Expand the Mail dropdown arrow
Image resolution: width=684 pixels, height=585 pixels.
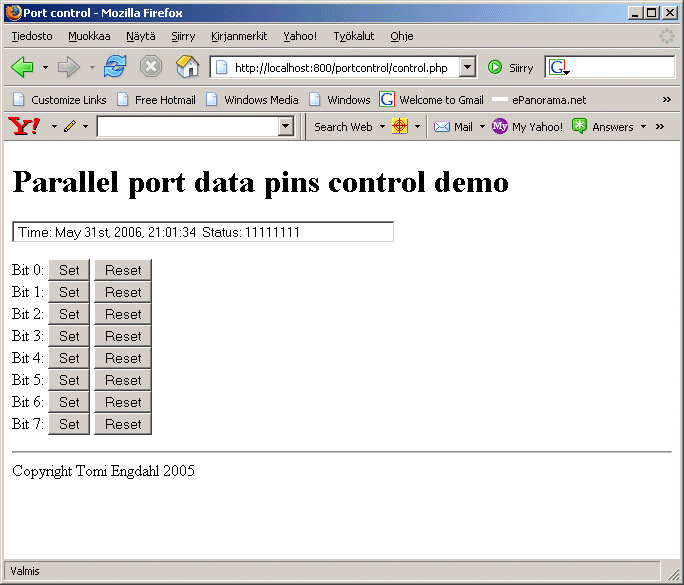coord(482,127)
